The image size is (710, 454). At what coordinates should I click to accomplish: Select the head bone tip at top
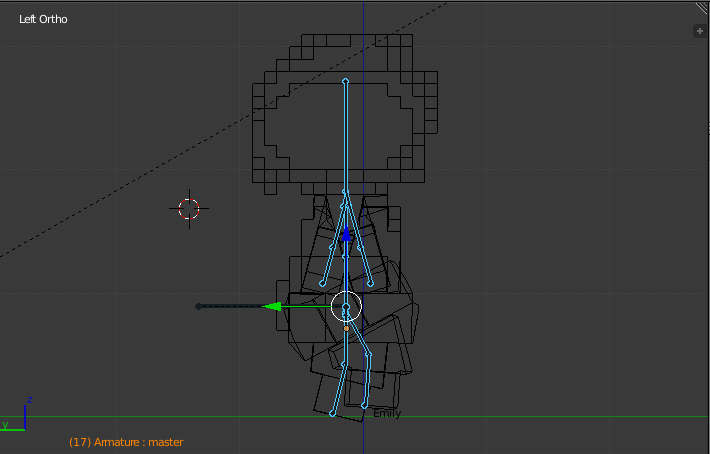345,81
